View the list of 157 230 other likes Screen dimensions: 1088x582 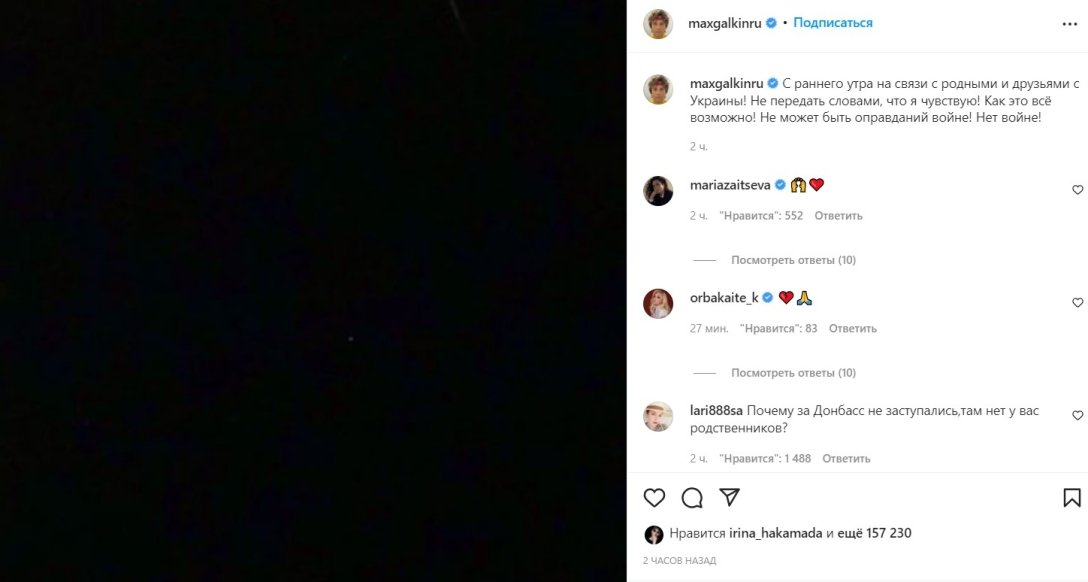point(874,533)
